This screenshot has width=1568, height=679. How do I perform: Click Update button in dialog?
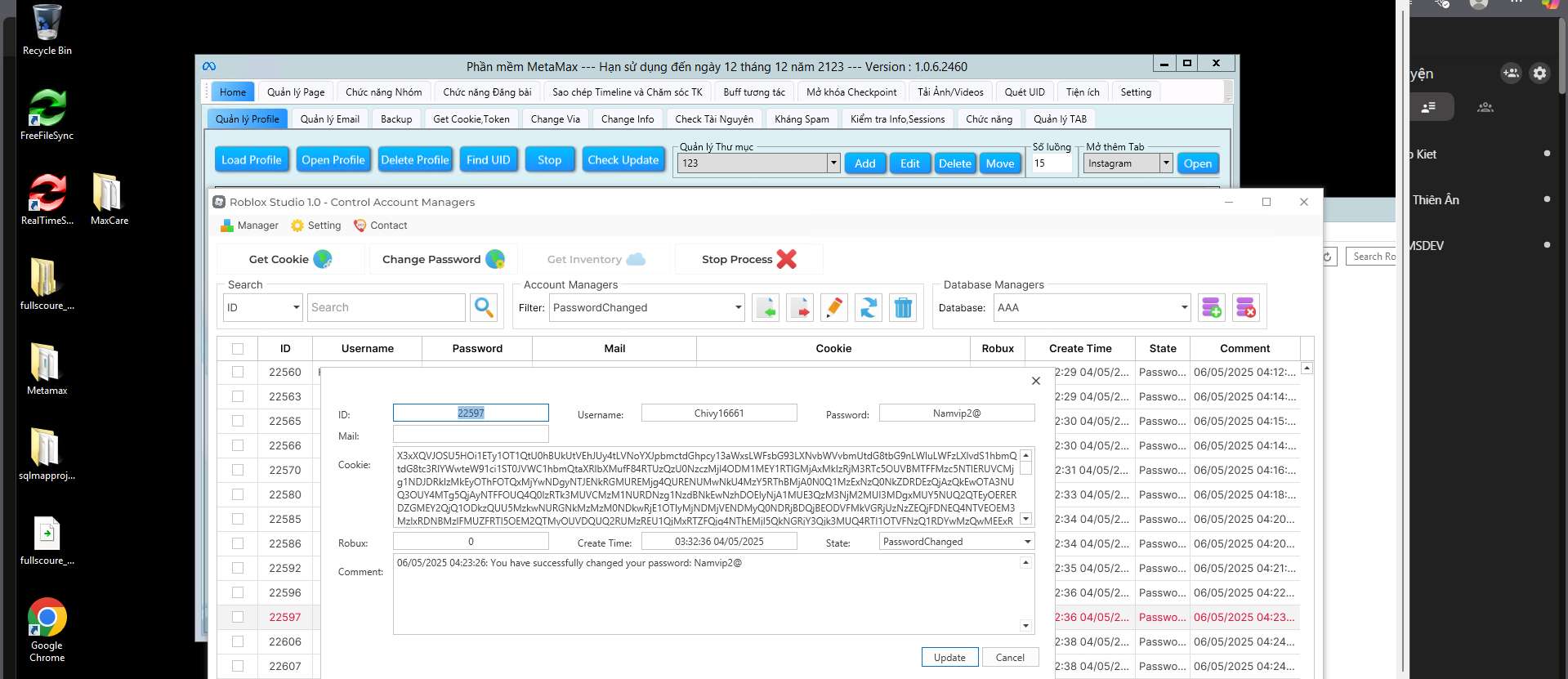tap(949, 657)
